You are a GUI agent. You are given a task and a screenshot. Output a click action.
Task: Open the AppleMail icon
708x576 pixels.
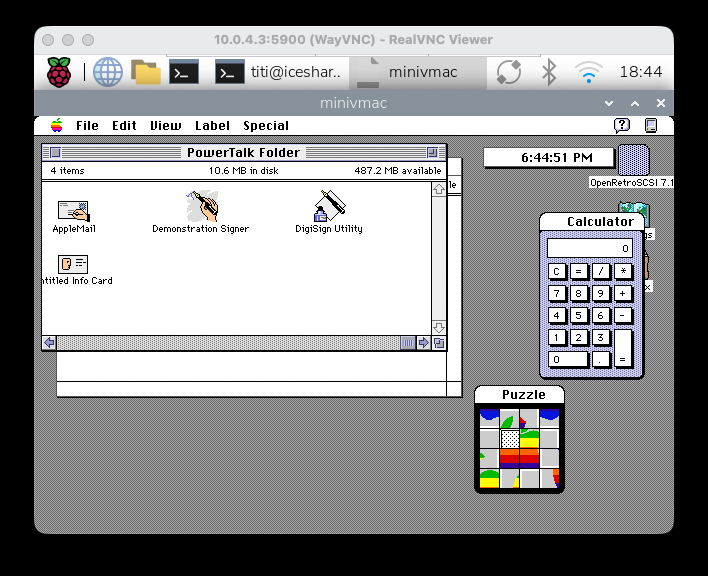click(x=73, y=210)
